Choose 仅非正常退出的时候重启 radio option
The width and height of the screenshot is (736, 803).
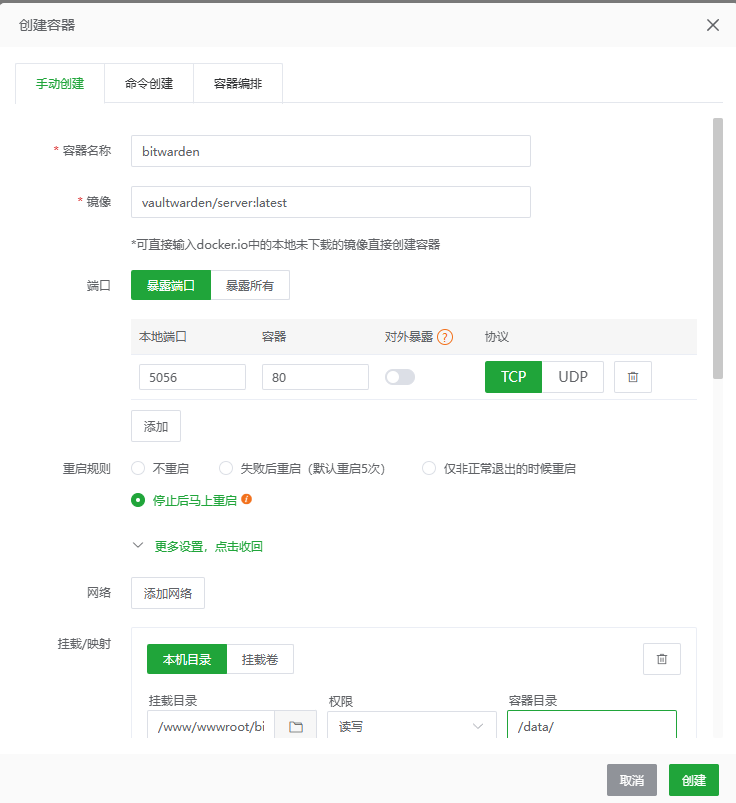[429, 468]
